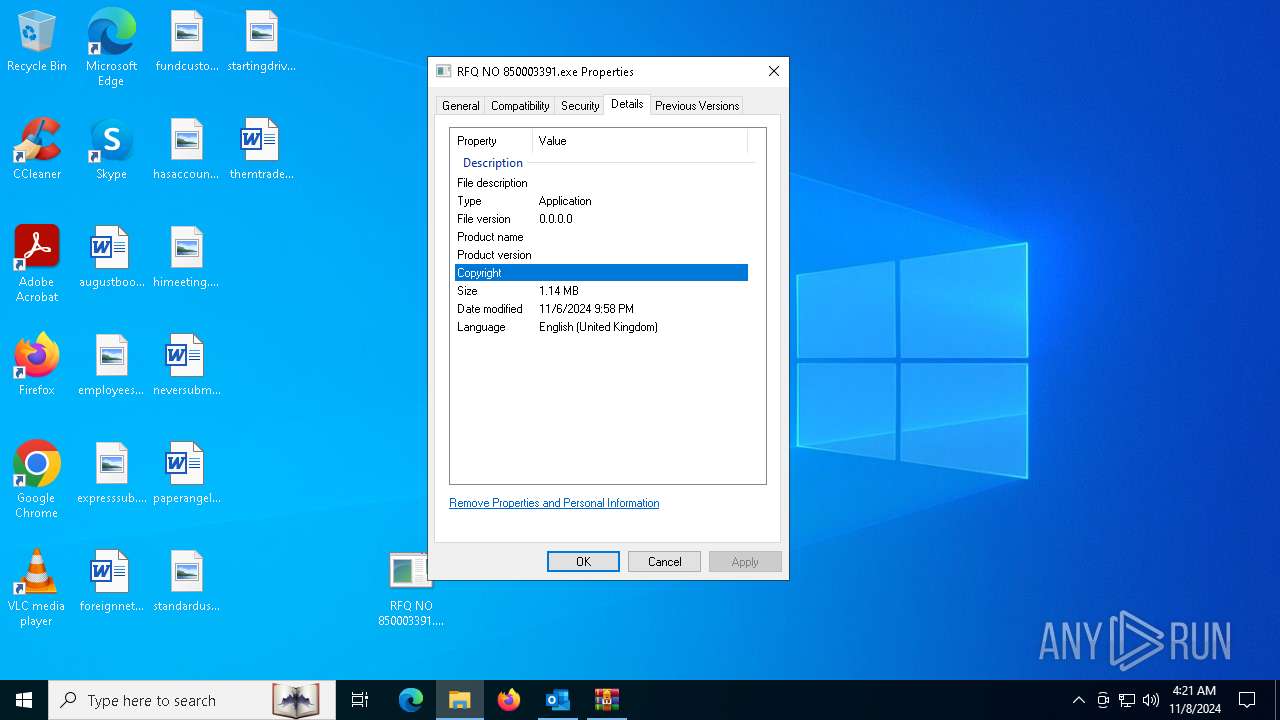Select the himeeting... image file
Screen dimensions: 1280x720
coord(186,257)
